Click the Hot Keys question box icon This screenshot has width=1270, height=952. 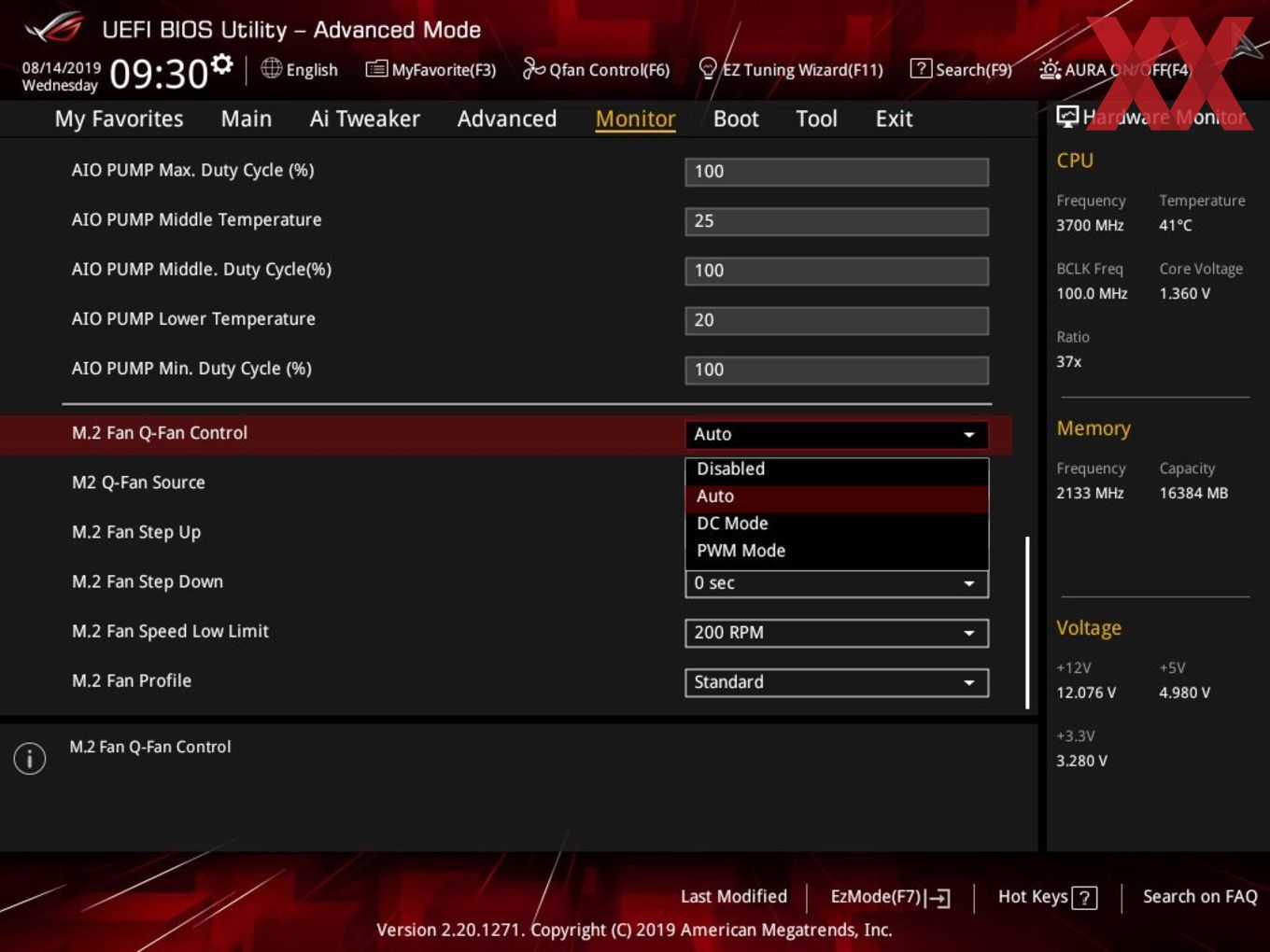coord(1084,898)
